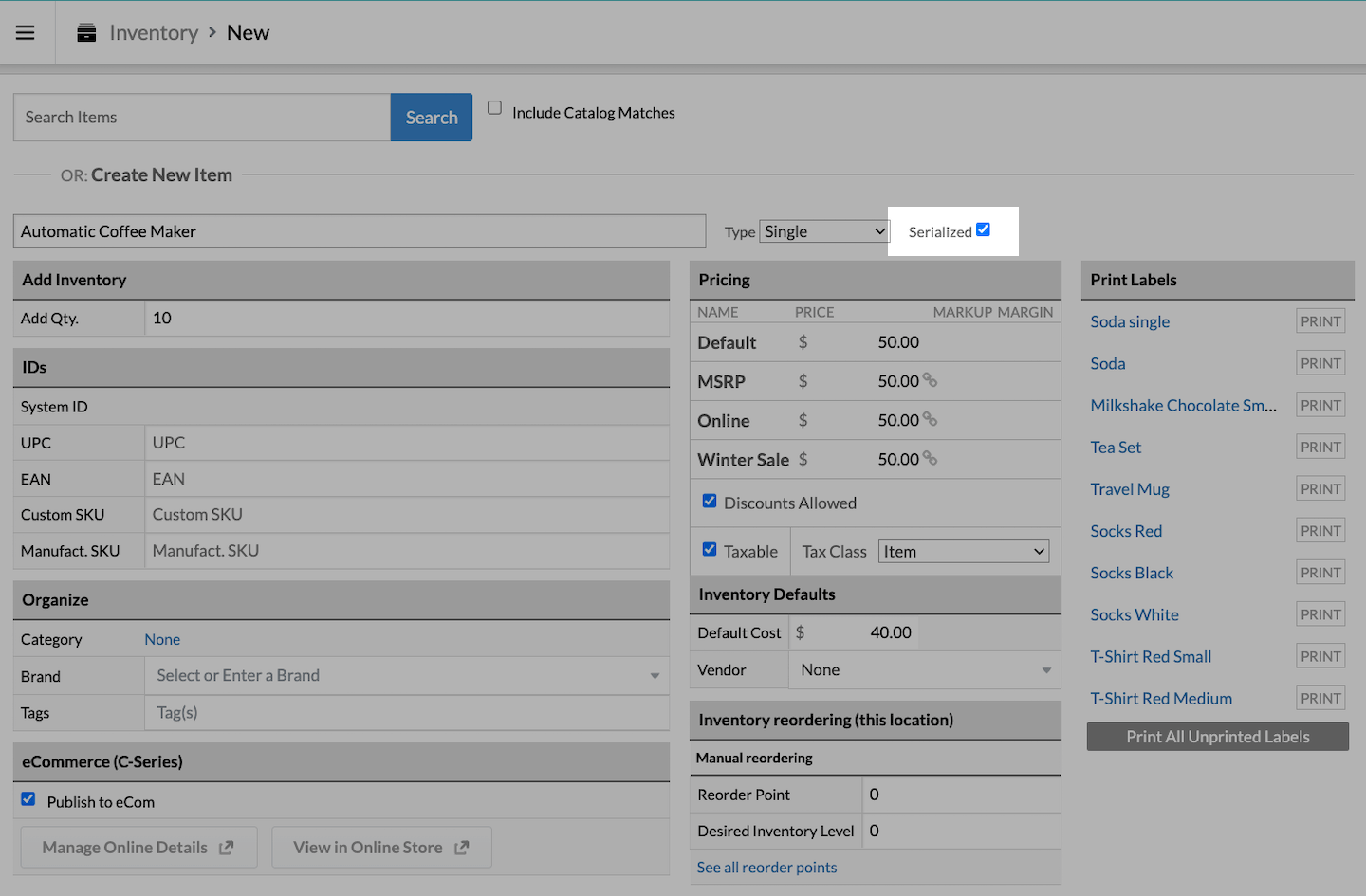Image resolution: width=1366 pixels, height=896 pixels.
Task: Click the Custom SKU input field
Action: click(x=406, y=515)
